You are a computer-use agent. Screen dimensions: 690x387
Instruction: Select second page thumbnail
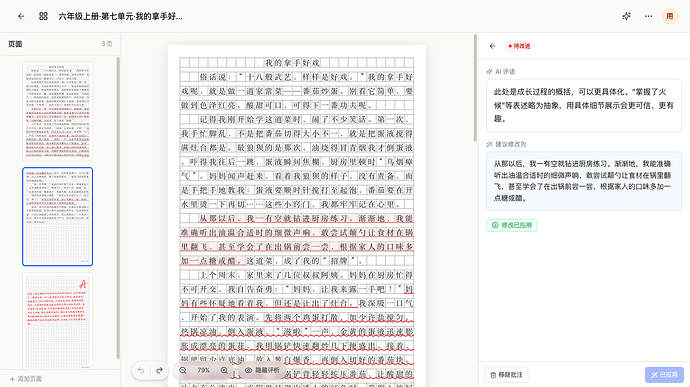click(58, 217)
